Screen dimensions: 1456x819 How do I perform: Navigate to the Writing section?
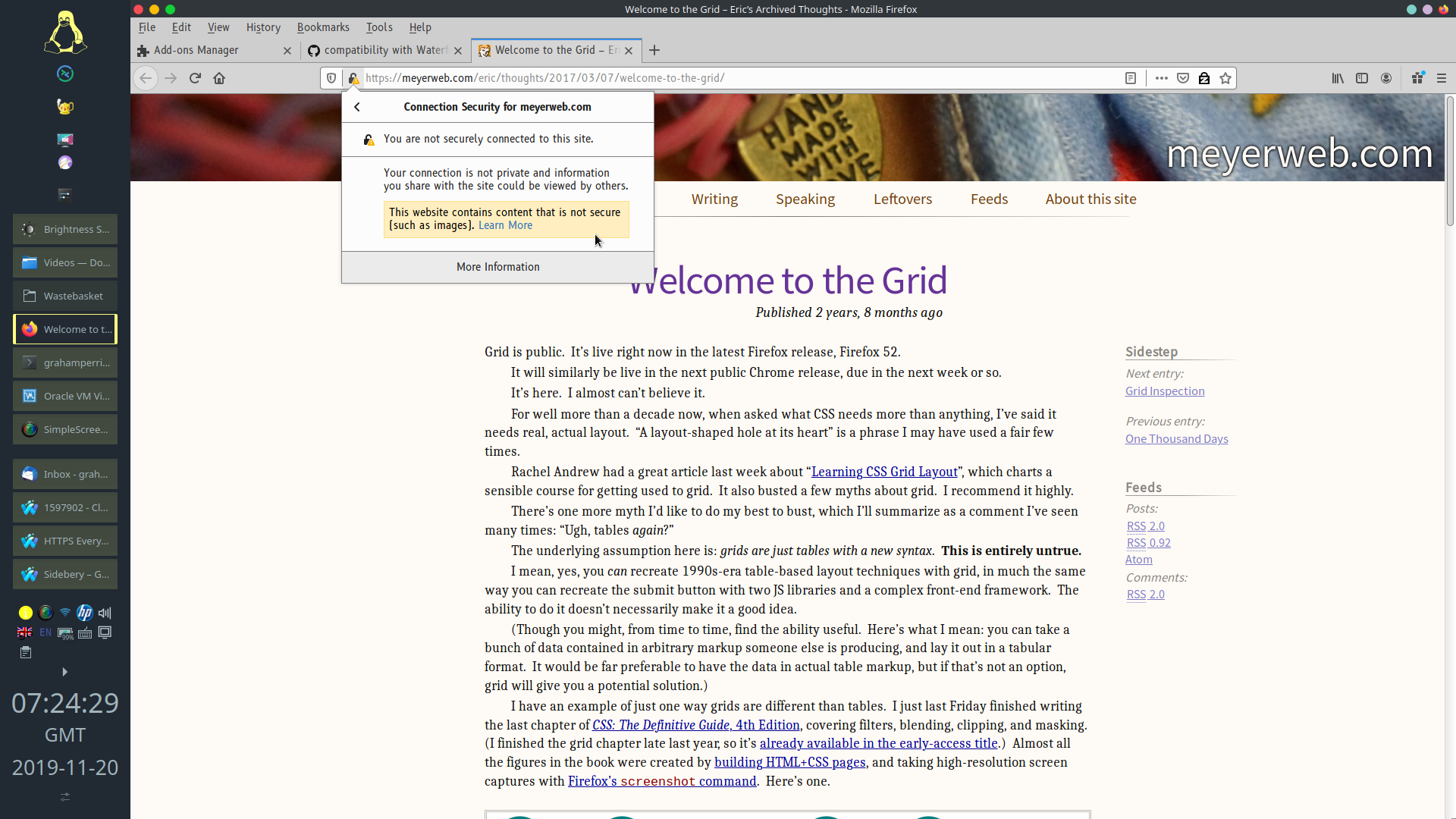[x=714, y=199]
